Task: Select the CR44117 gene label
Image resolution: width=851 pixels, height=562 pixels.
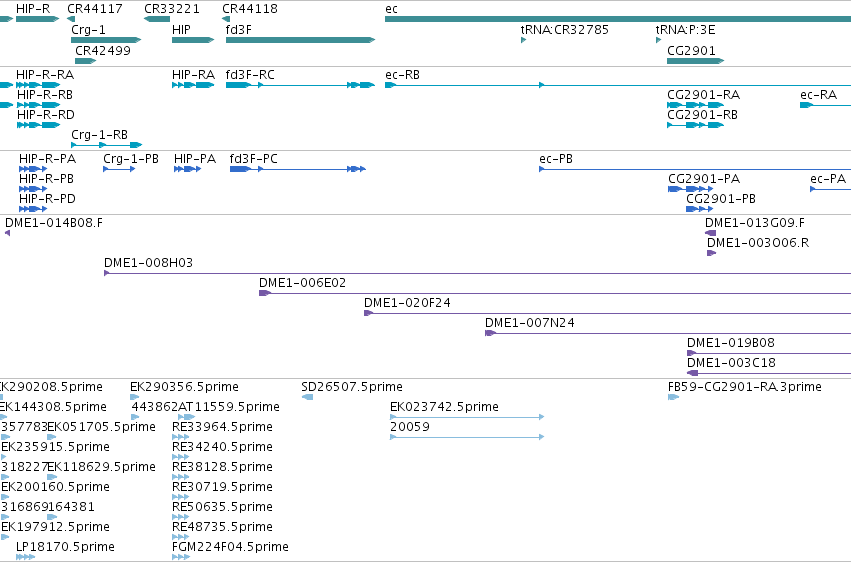Action: tap(95, 9)
